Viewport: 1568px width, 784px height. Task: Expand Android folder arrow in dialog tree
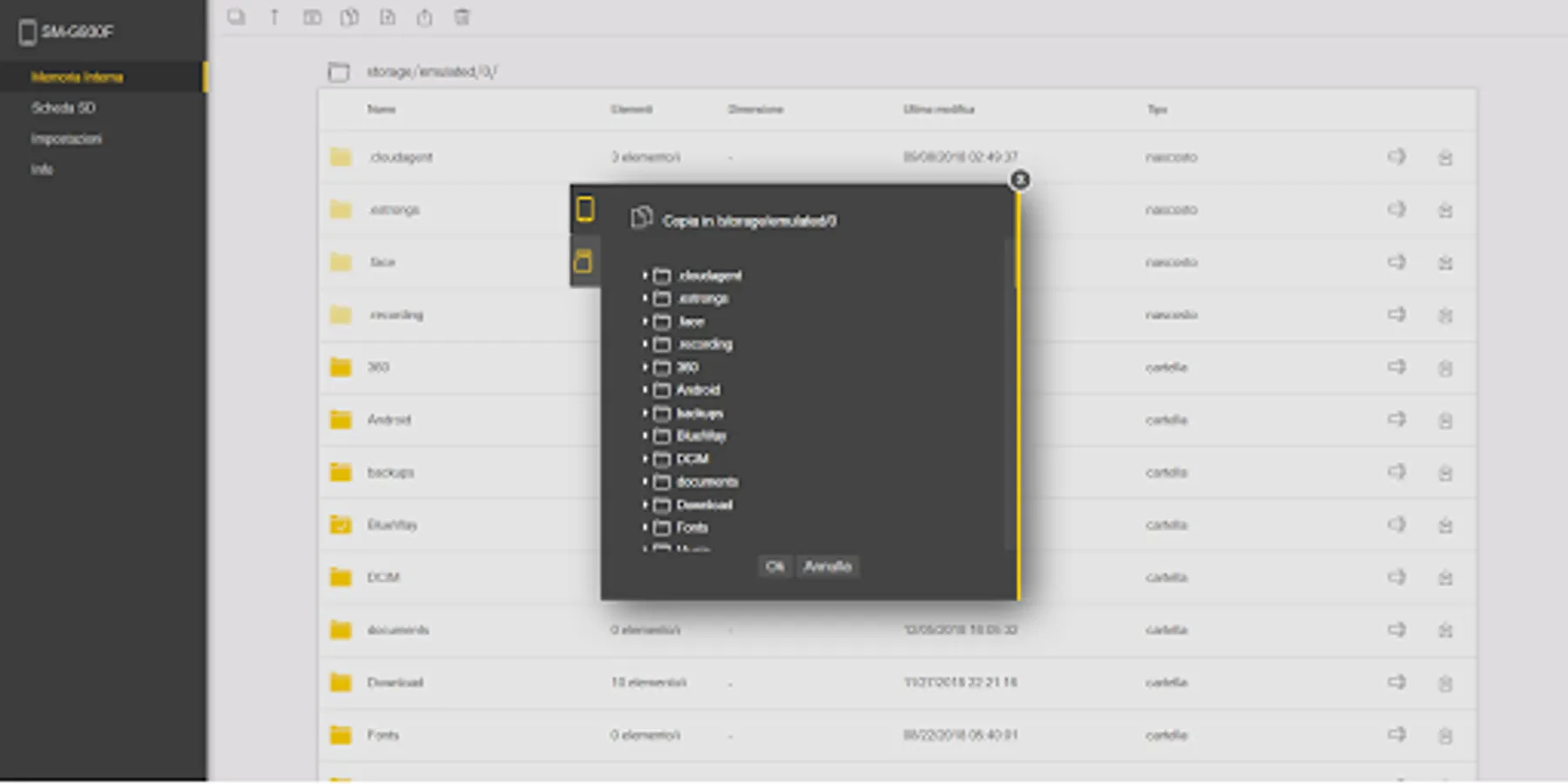coord(645,389)
